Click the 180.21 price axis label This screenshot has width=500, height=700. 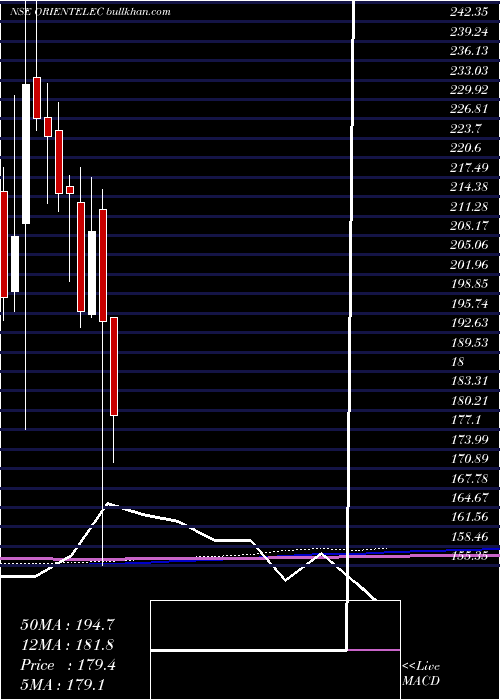pyautogui.click(x=468, y=400)
